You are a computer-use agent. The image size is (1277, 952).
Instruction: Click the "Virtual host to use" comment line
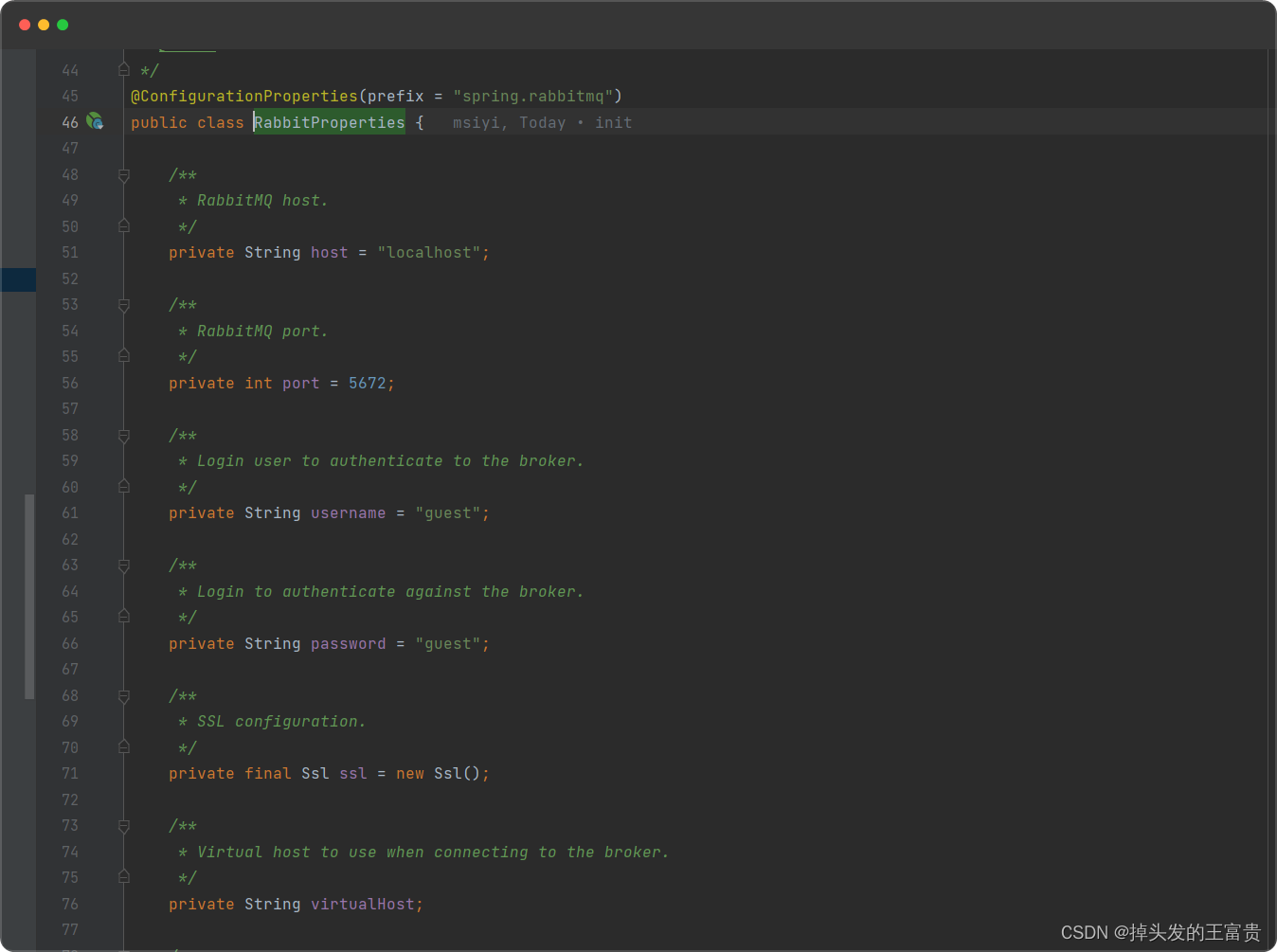(x=423, y=853)
